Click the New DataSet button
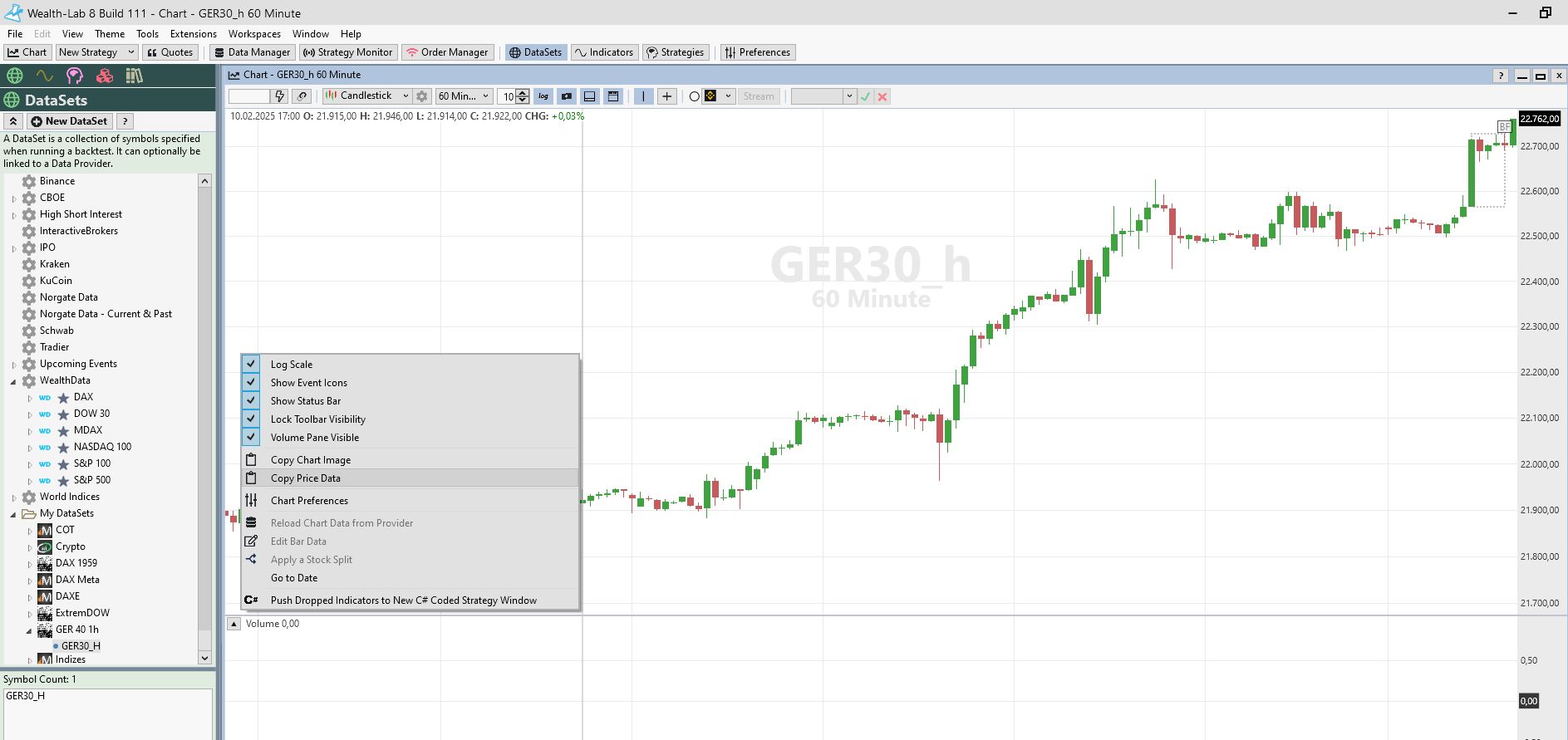1568x740 pixels. (x=69, y=121)
